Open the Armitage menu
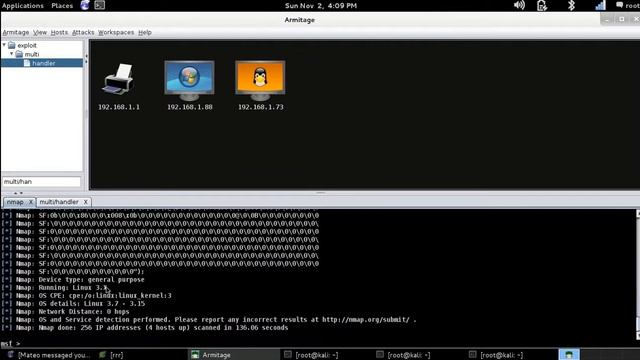This screenshot has width=640, height=360. [x=16, y=32]
